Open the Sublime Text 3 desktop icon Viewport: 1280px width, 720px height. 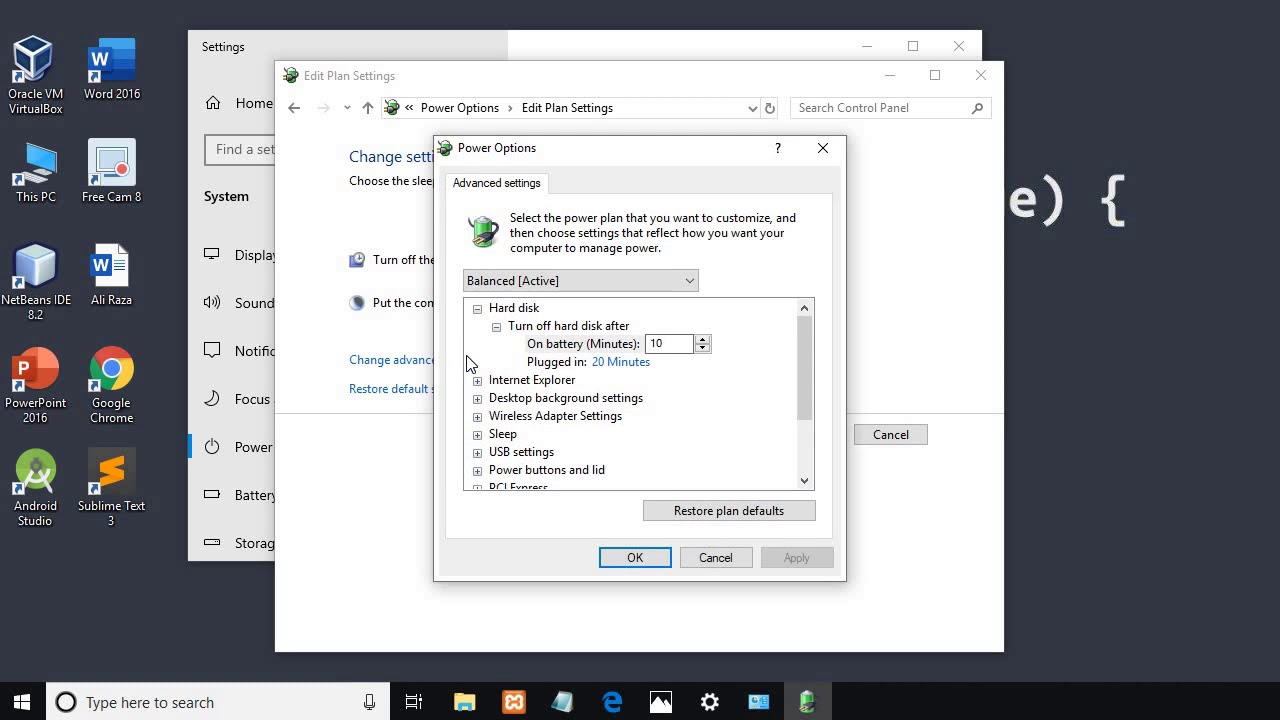tap(111, 488)
